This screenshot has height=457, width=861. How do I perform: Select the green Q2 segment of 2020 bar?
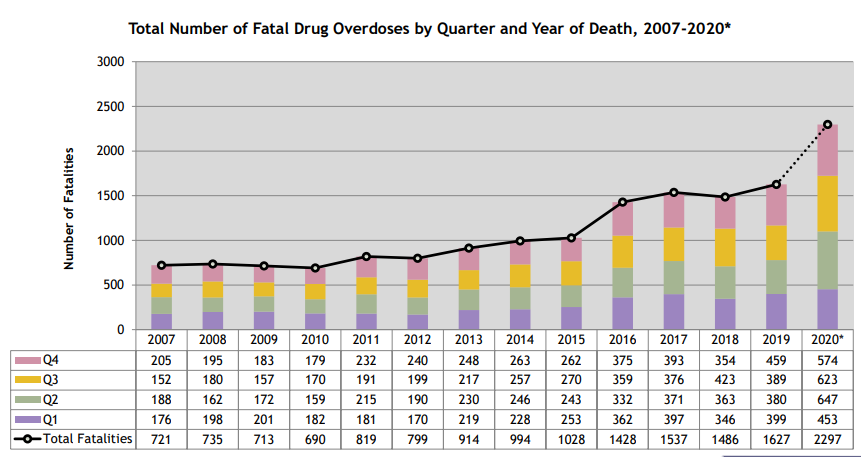[827, 260]
